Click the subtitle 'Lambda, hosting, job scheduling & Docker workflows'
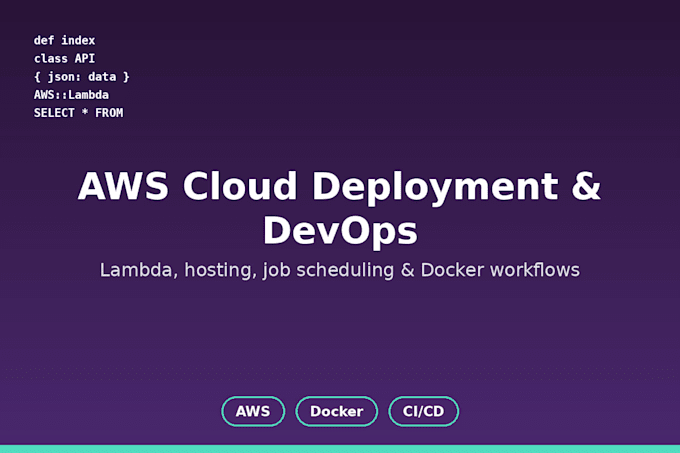 tap(340, 270)
